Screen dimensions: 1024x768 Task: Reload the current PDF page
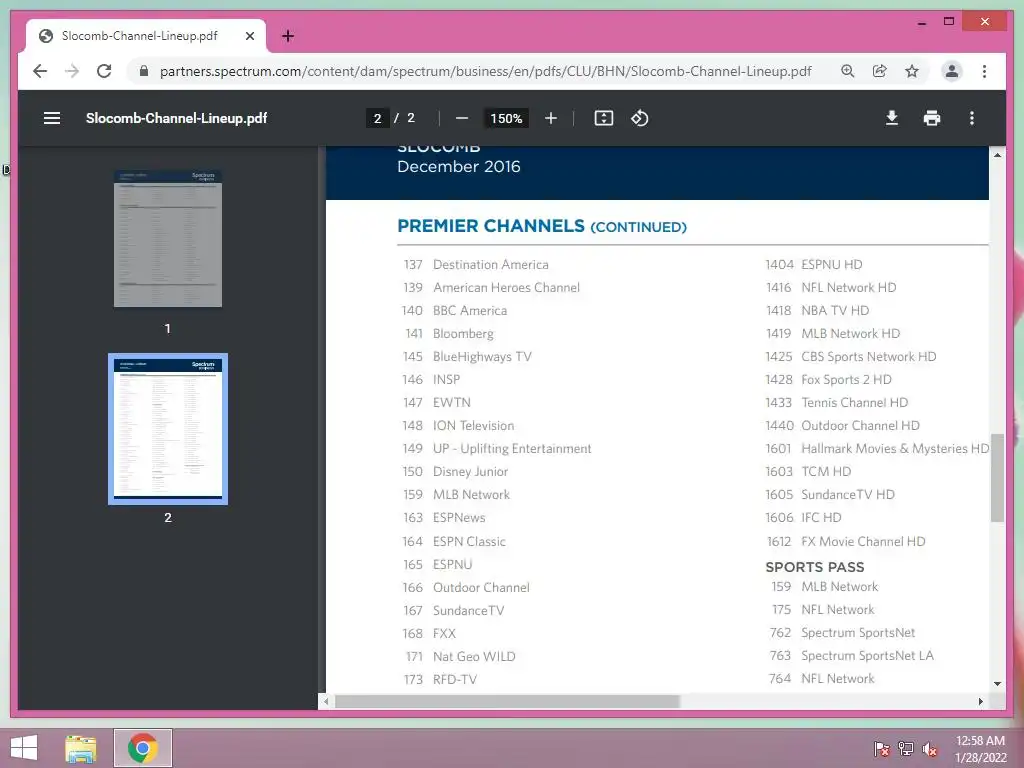tap(104, 71)
